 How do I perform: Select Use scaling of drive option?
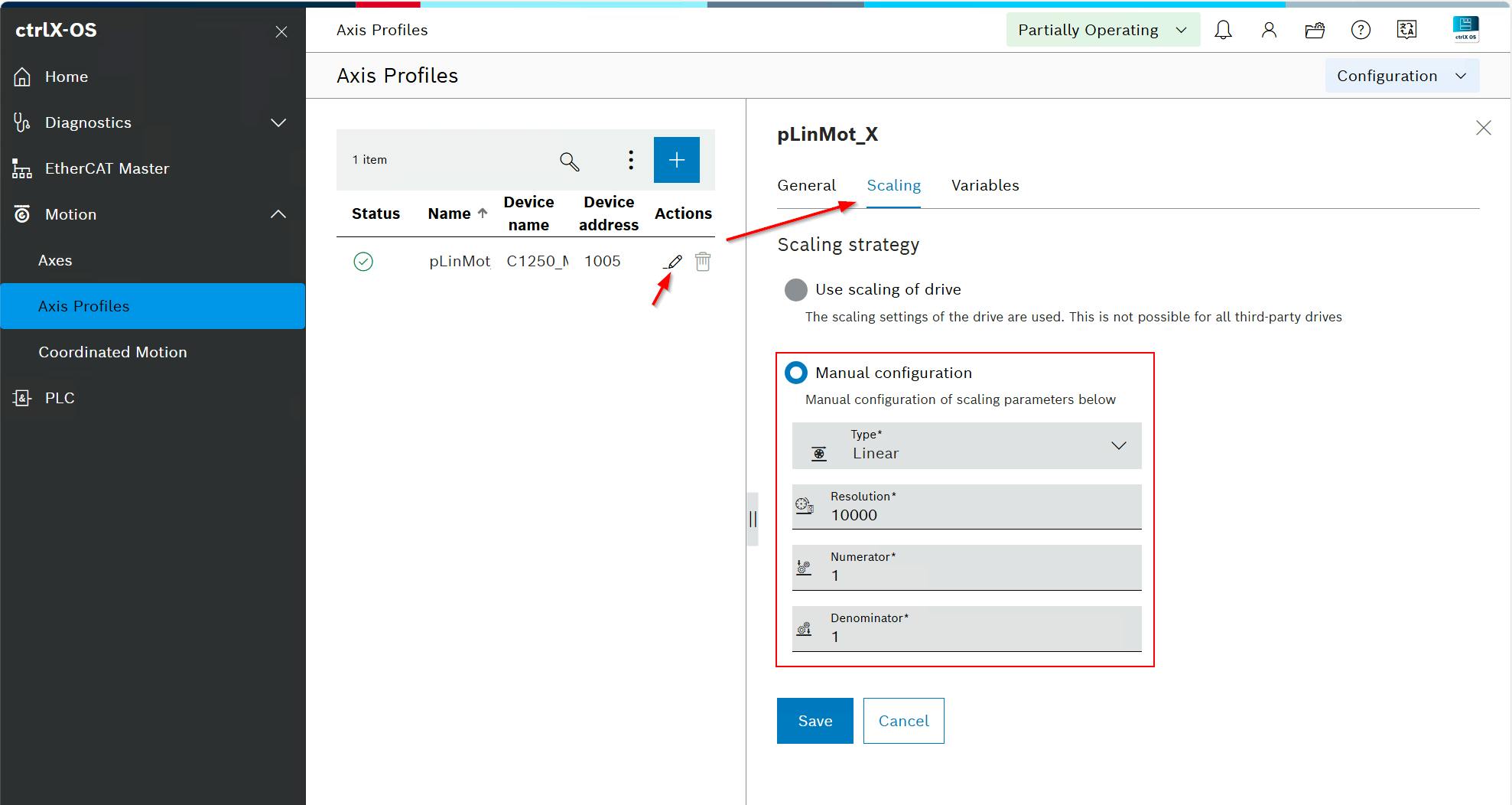click(796, 290)
